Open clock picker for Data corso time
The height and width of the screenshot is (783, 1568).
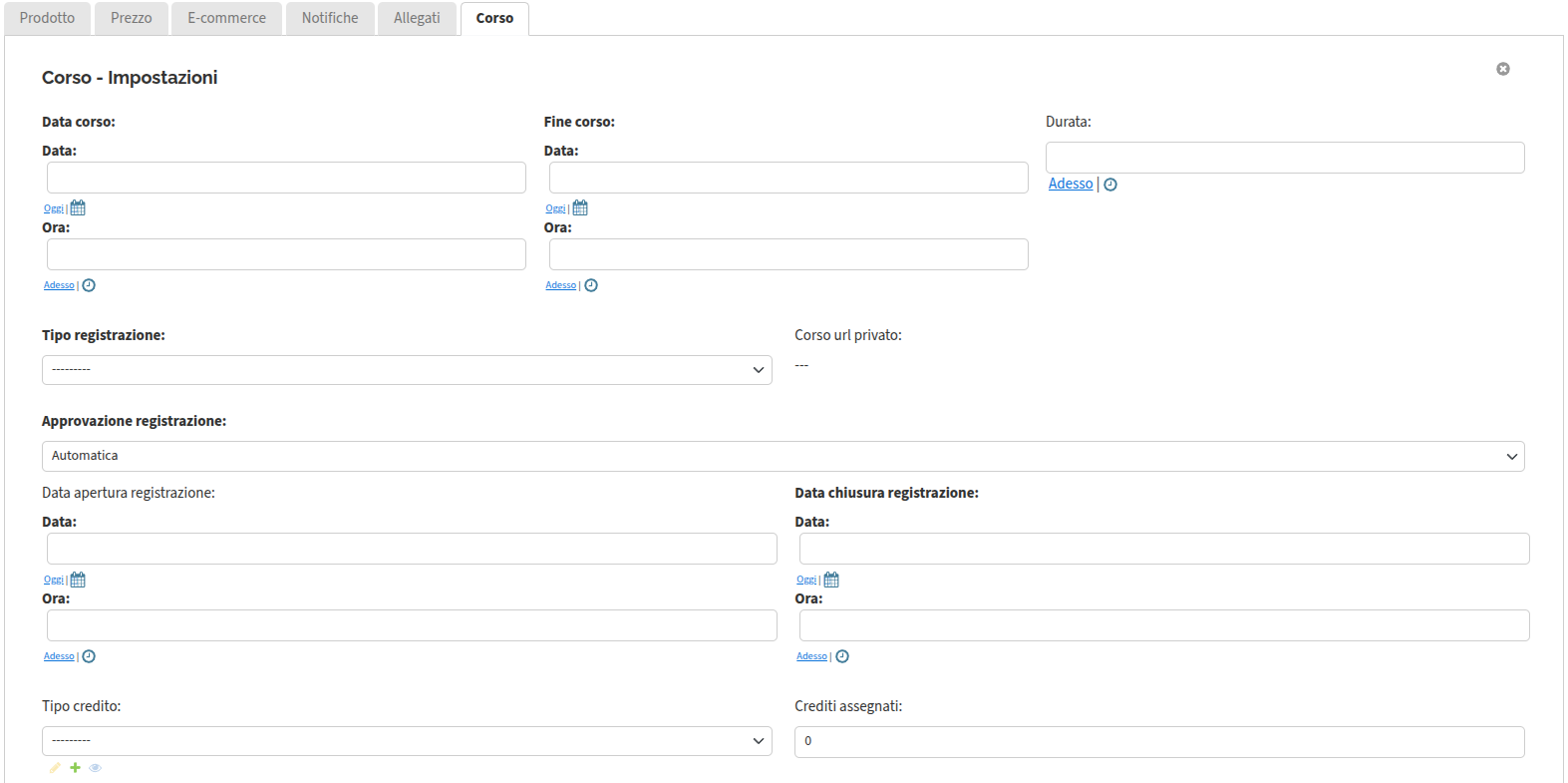[x=89, y=285]
